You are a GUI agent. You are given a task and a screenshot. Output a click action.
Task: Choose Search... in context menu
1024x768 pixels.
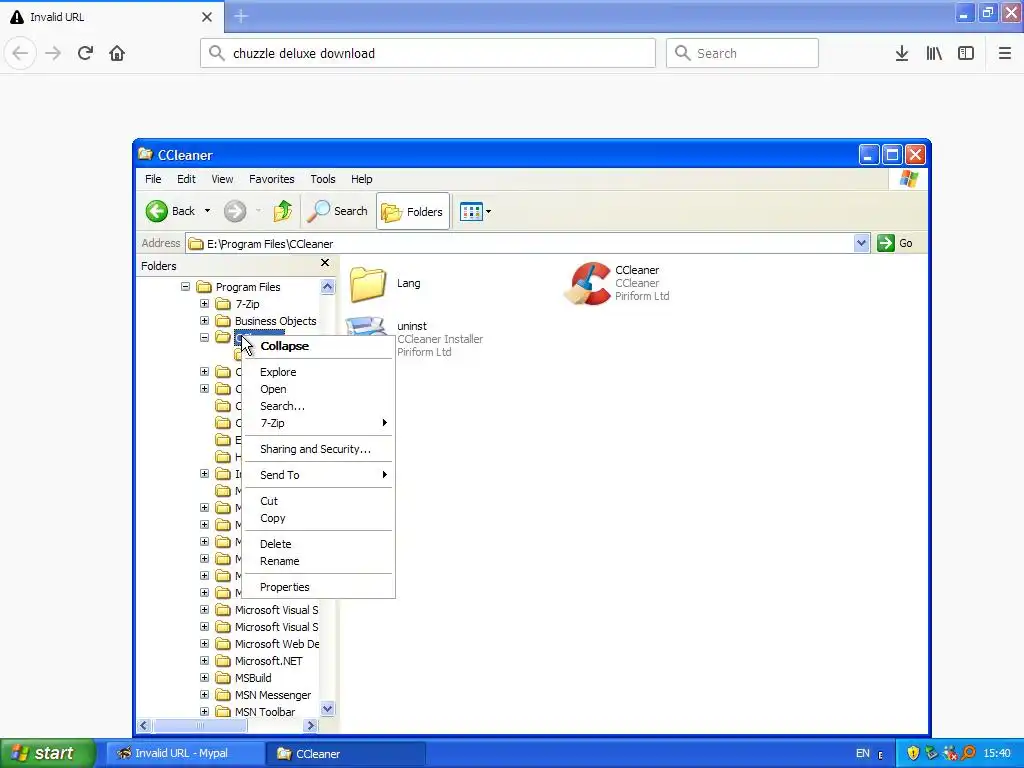pyautogui.click(x=318, y=406)
